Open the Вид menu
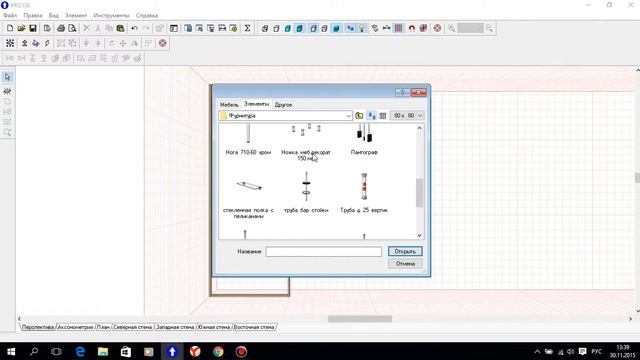The width and height of the screenshot is (640, 360). 53,16
